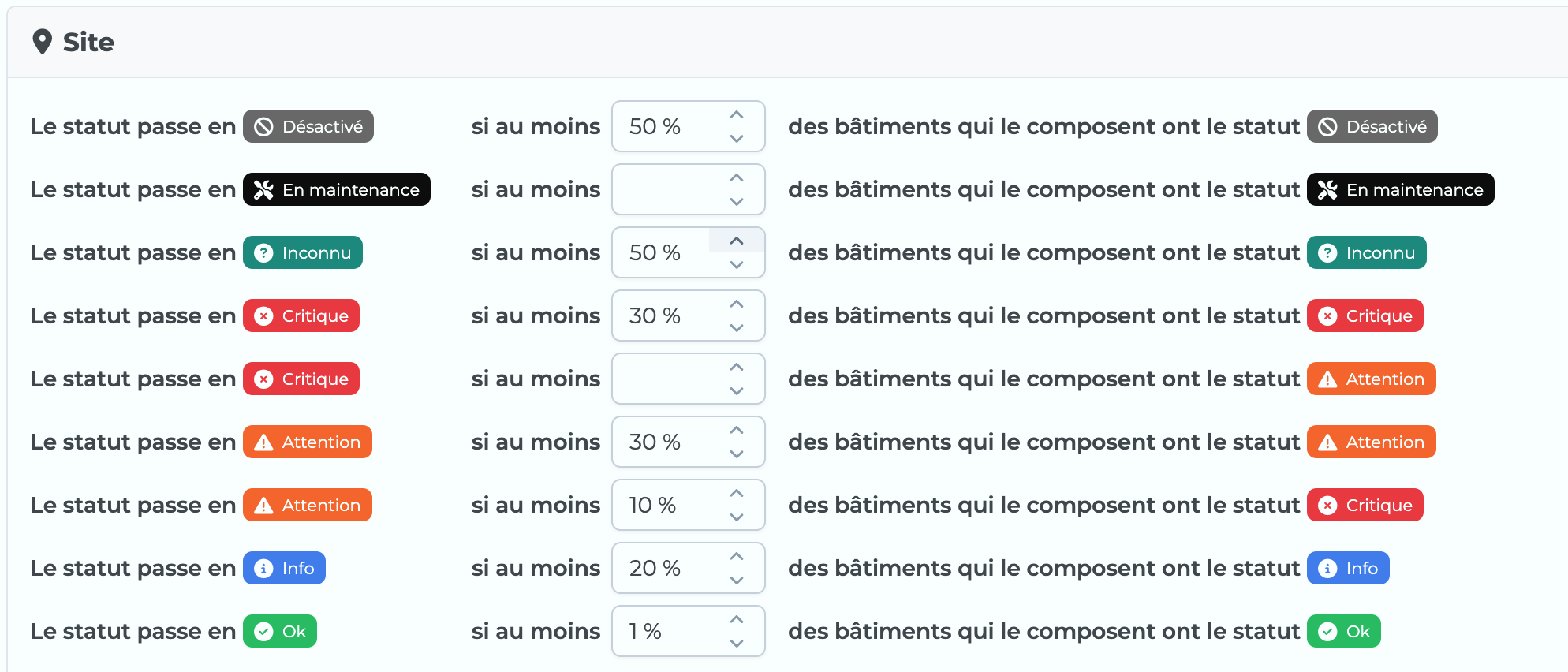Increase the Ok row 1 % value
This screenshot has height=672, width=1568.
pyautogui.click(x=737, y=620)
